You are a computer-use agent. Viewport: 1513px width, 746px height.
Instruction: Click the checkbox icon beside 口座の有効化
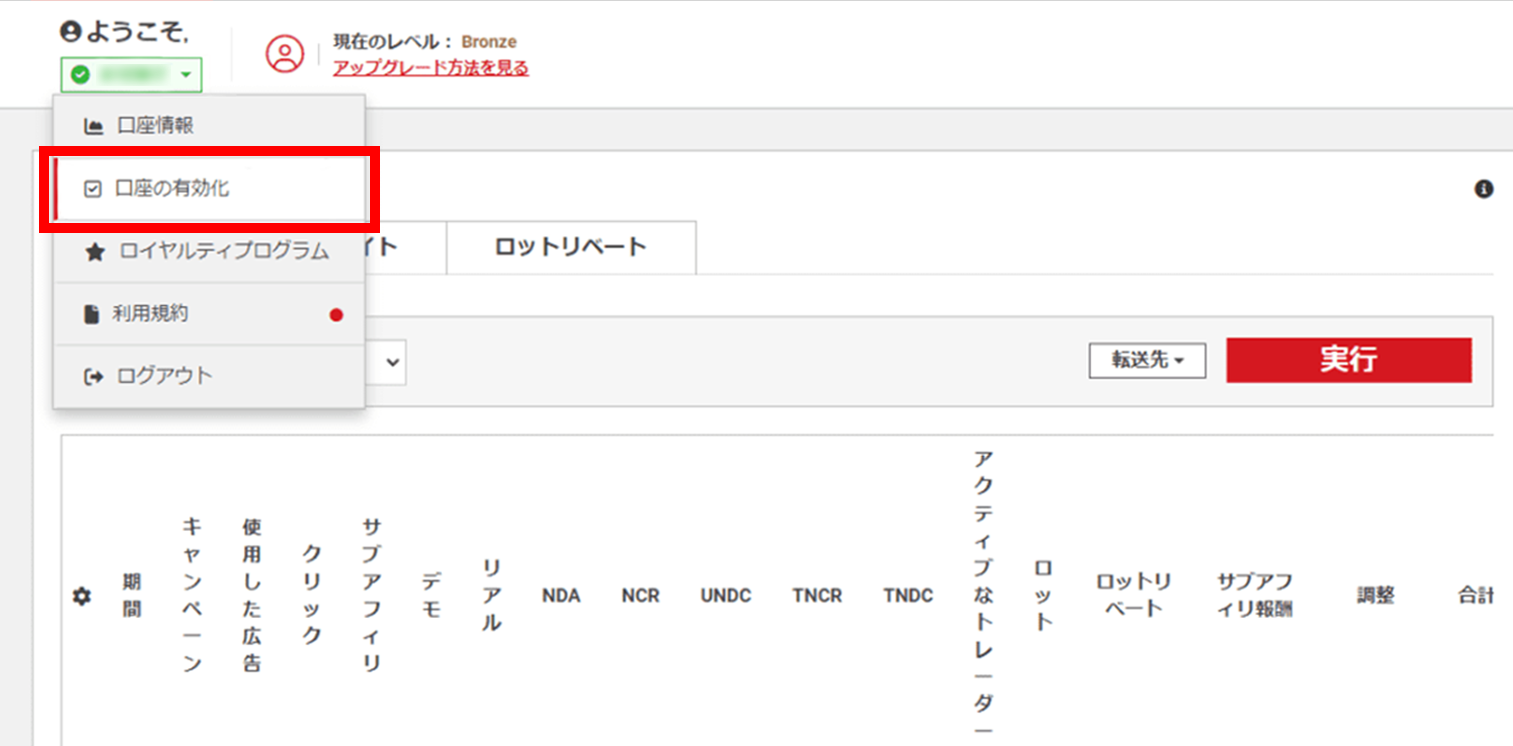click(x=93, y=189)
